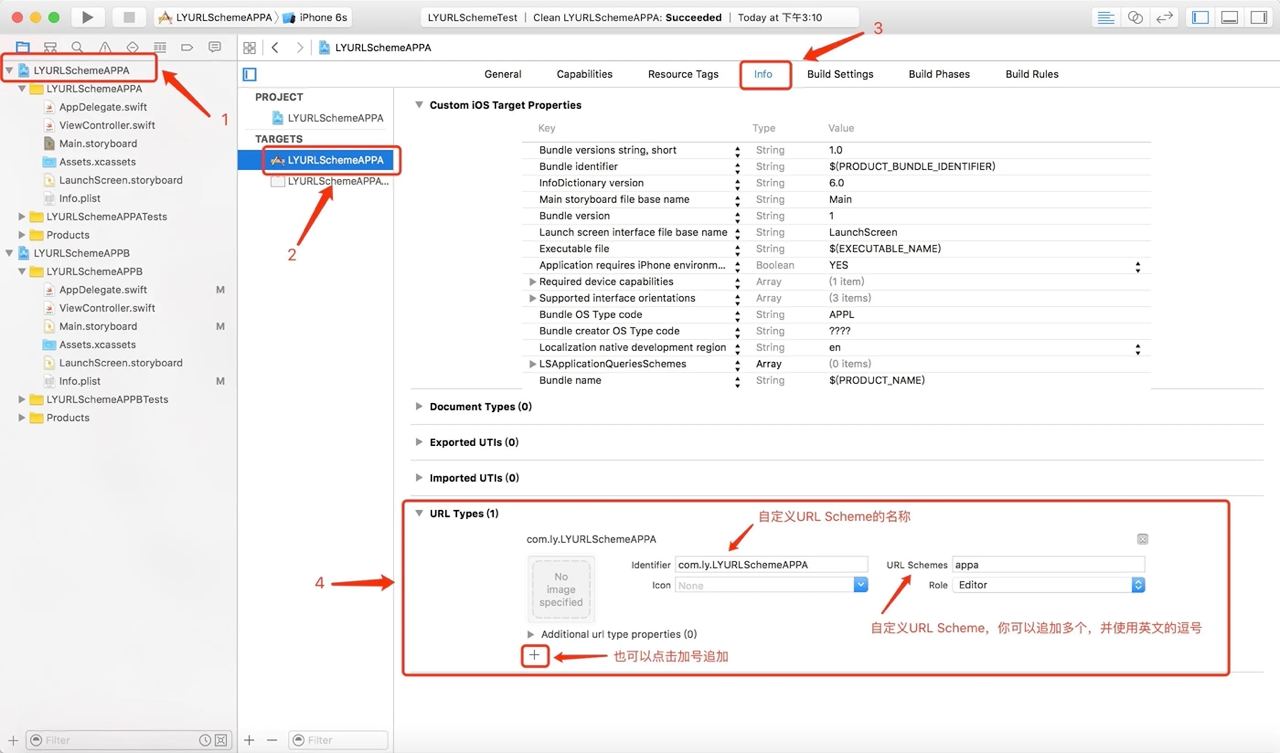Open the Breakpoint navigator icon
Viewport: 1280px width, 753px height.
(187, 47)
